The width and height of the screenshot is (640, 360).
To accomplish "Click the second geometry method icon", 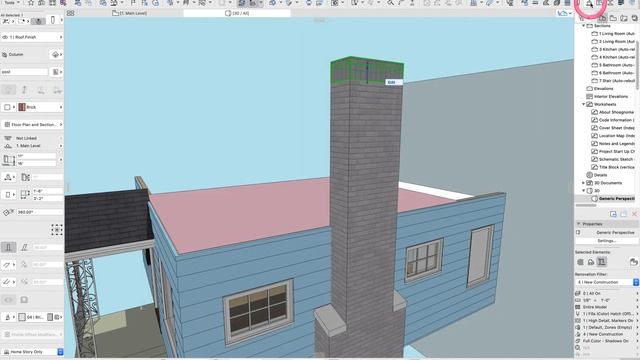I will point(24,90).
